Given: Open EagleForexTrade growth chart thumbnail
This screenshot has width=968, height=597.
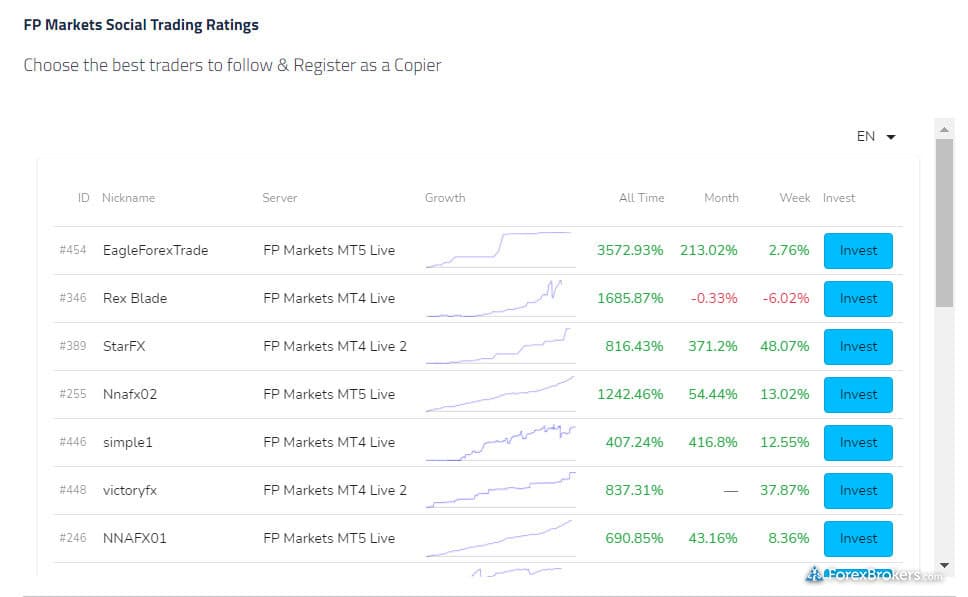Looking at the screenshot, I should (x=499, y=250).
